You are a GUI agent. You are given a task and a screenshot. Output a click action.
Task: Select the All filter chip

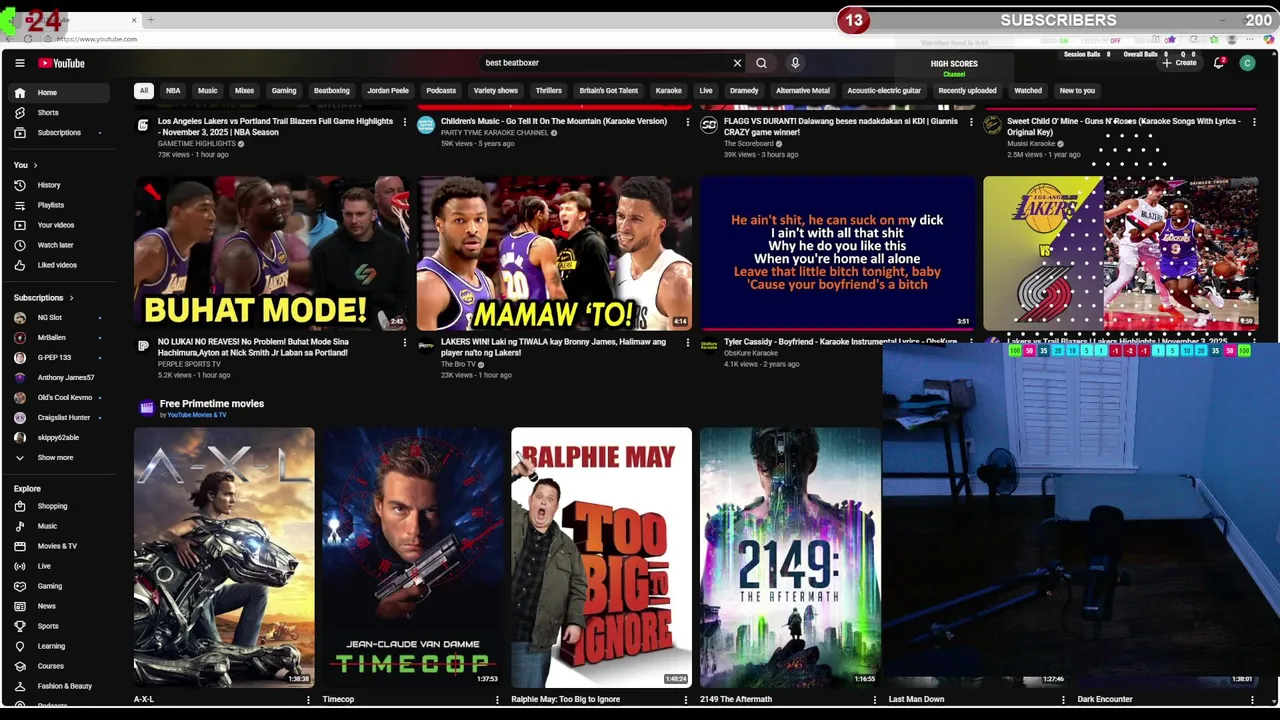[143, 91]
